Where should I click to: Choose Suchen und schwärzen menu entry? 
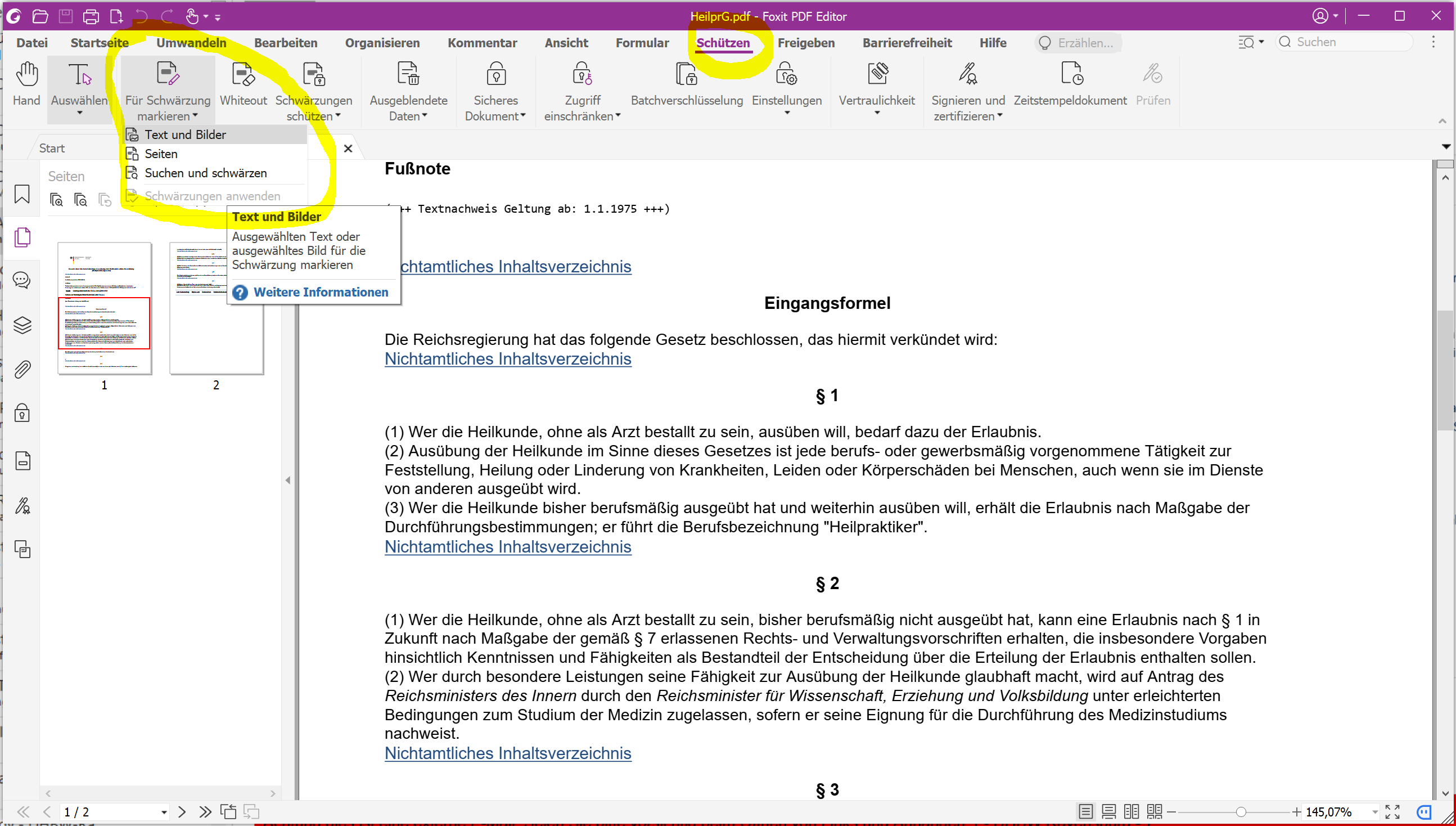[x=215, y=173]
